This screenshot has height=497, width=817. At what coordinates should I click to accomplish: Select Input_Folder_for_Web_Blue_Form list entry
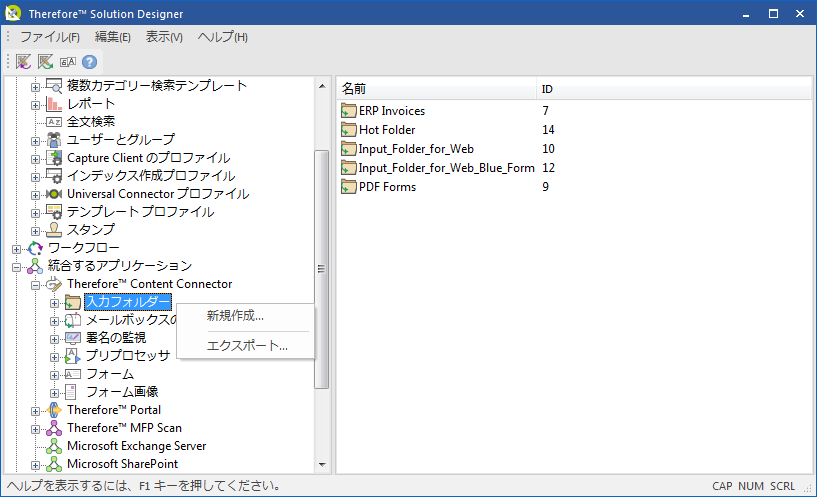tap(446, 168)
